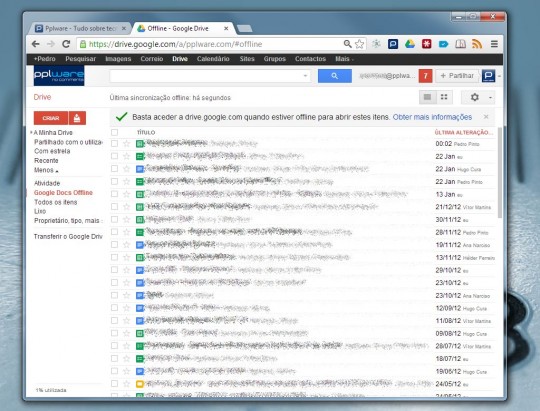
Task: Check the file dated 30/11/12
Action: coord(114,219)
